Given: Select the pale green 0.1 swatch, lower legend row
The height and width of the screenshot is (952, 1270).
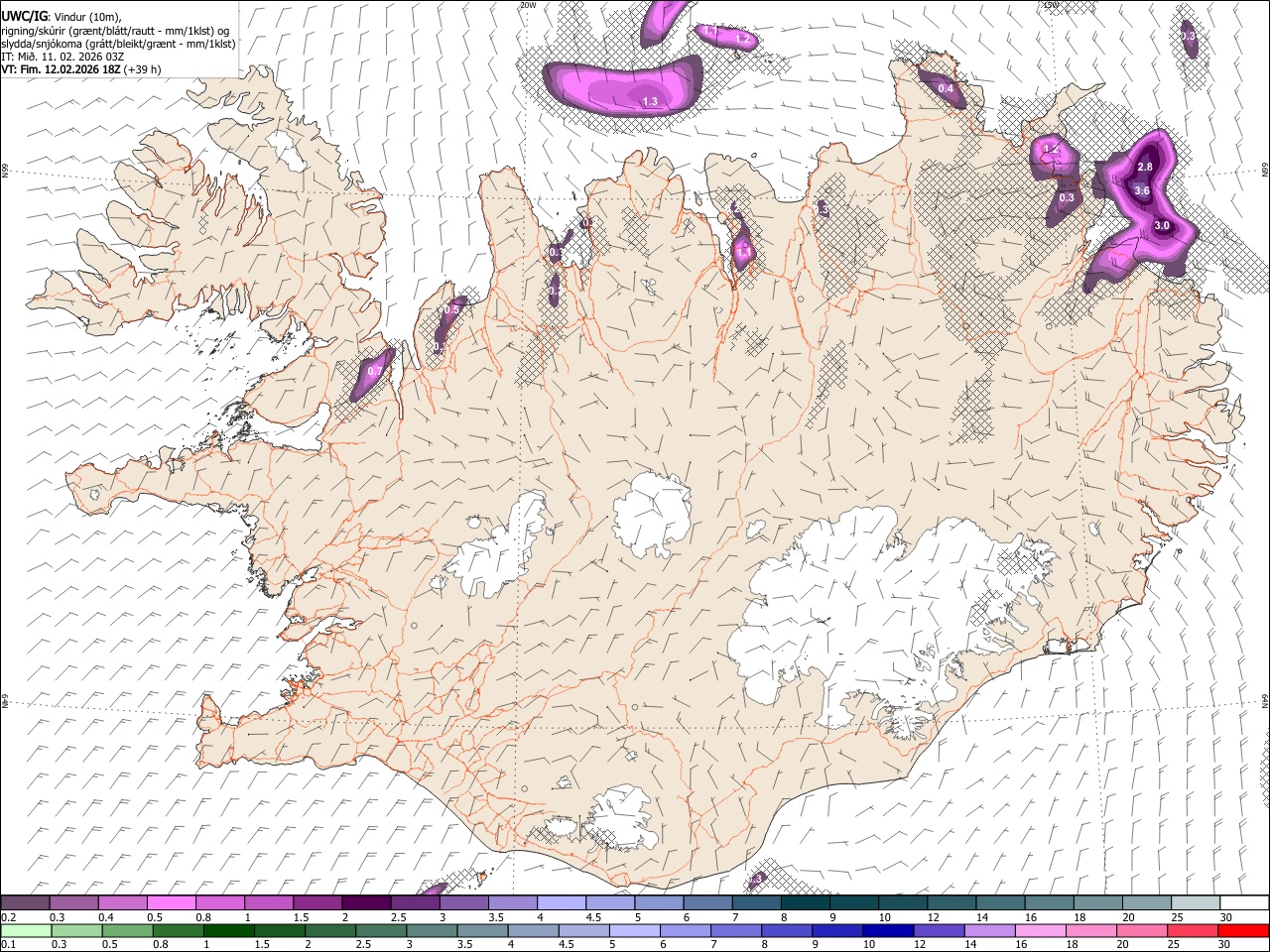Looking at the screenshot, I should (25, 931).
